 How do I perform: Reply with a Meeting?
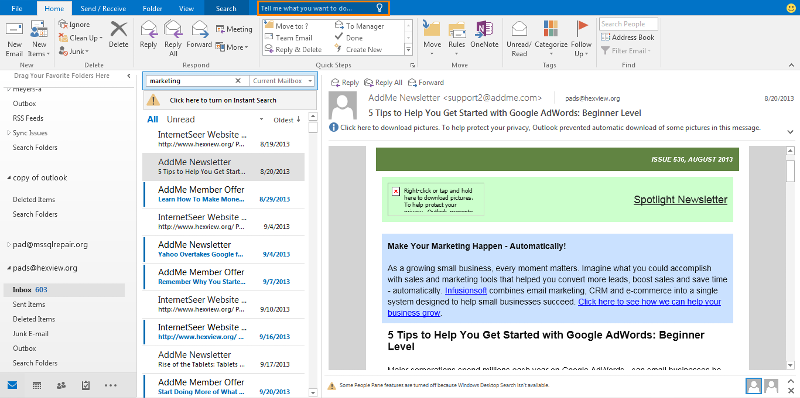click(x=234, y=29)
